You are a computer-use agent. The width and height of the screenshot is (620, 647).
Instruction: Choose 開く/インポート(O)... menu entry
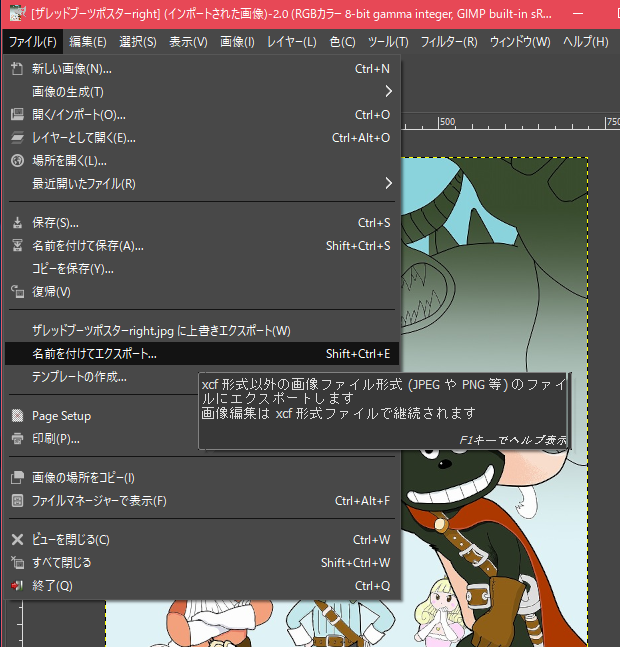click(x=202, y=114)
